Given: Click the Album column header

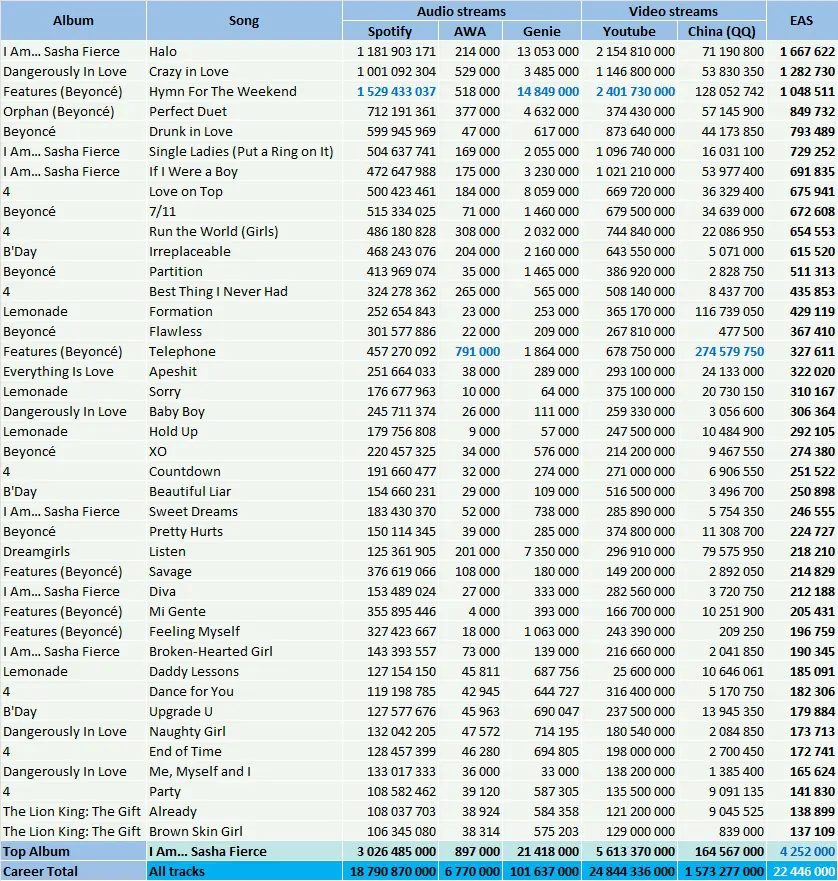Looking at the screenshot, I should pyautogui.click(x=73, y=21).
